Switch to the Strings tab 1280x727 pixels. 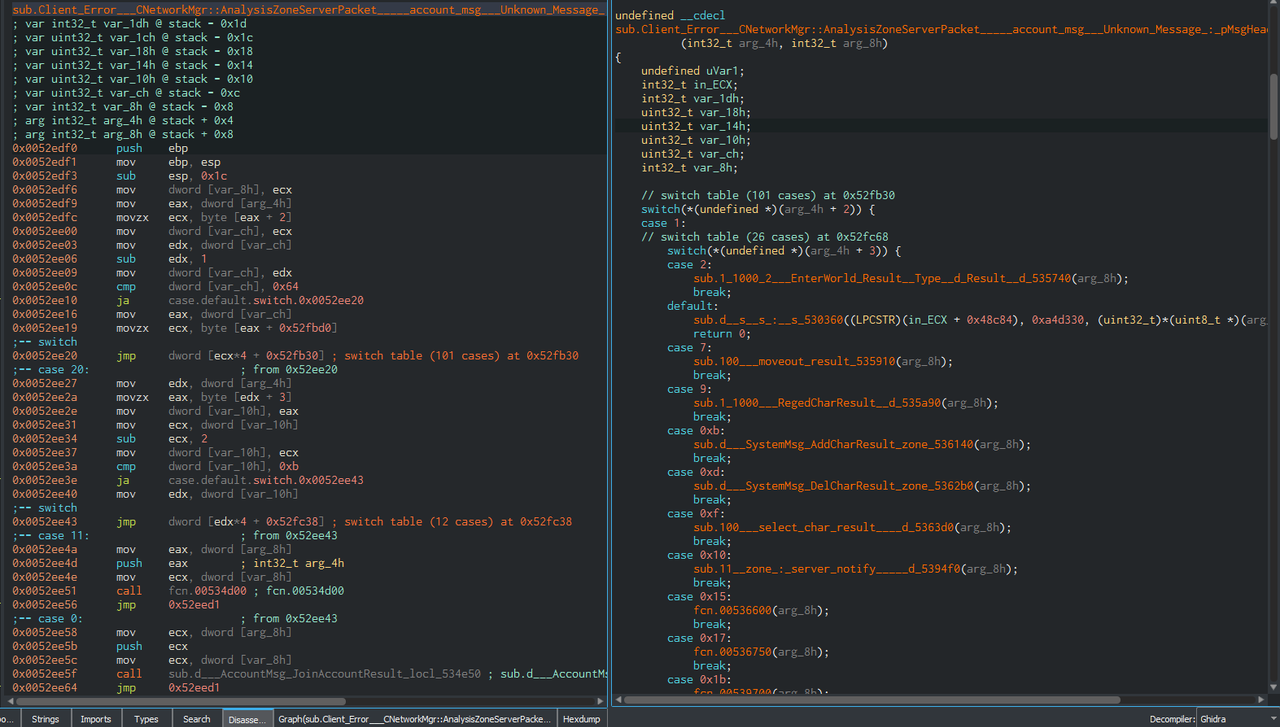[45, 718]
